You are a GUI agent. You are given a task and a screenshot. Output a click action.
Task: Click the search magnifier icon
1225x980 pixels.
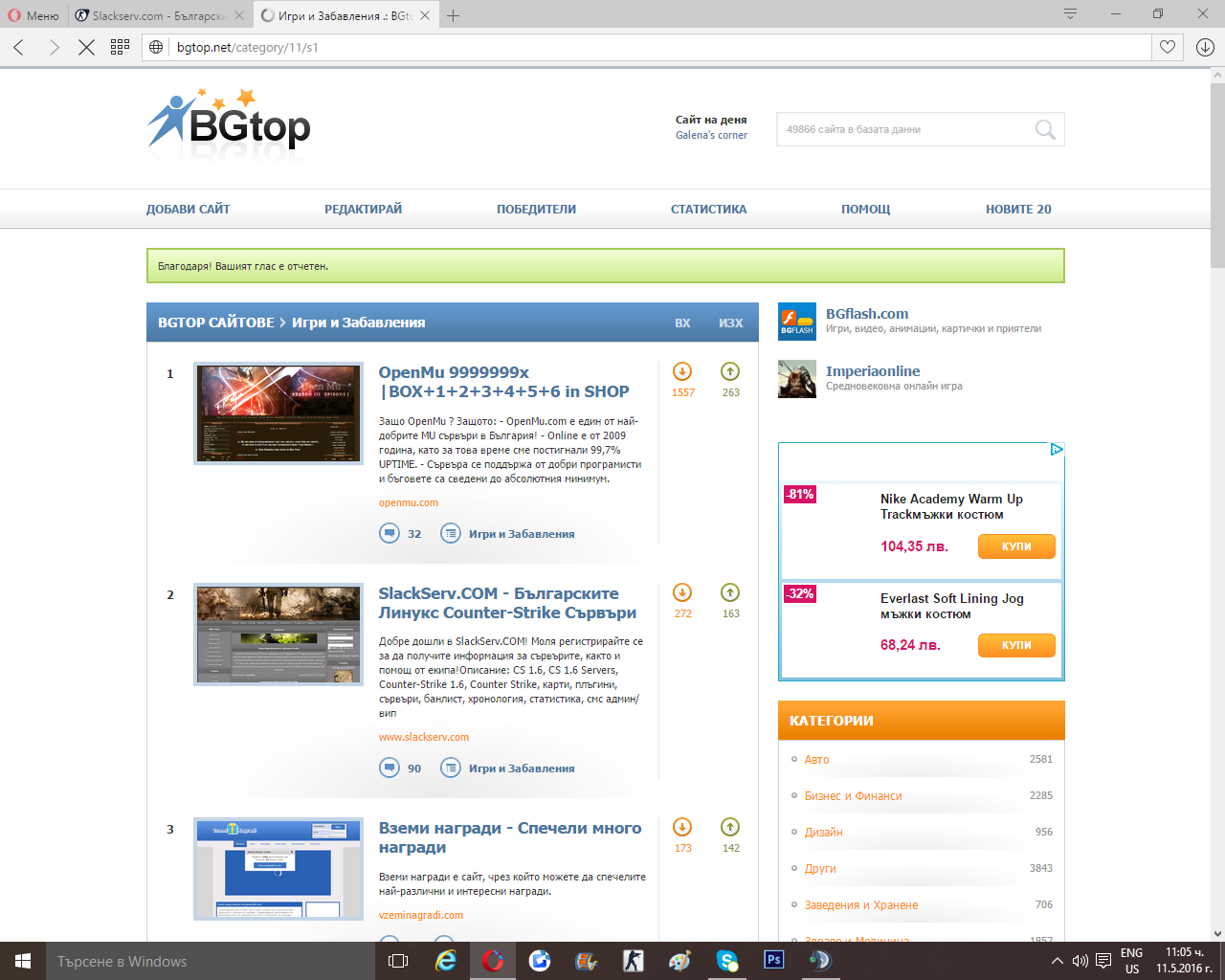tap(1045, 129)
